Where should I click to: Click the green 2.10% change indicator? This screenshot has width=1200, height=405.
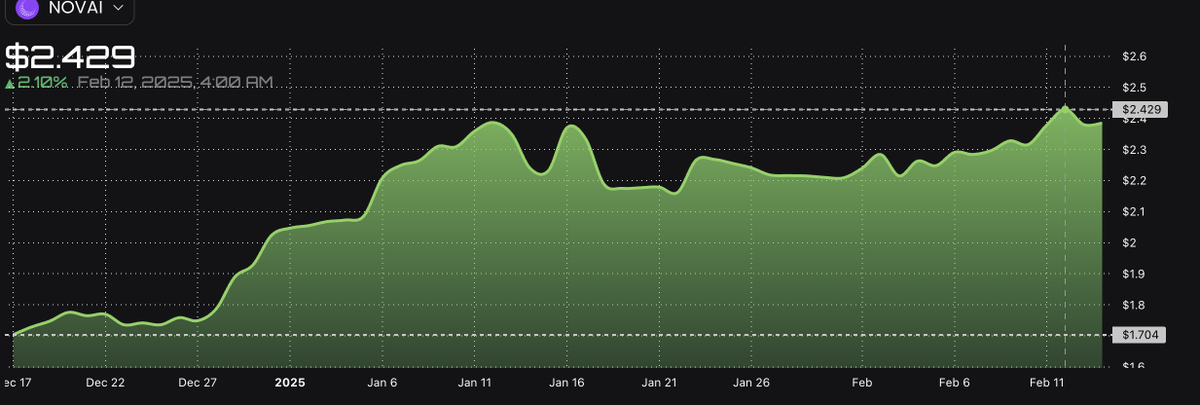[x=36, y=82]
